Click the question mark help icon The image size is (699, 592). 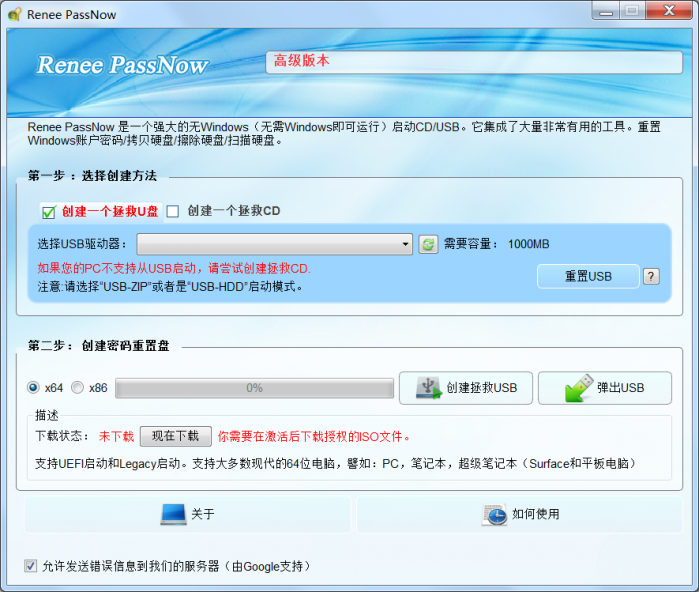(x=651, y=277)
